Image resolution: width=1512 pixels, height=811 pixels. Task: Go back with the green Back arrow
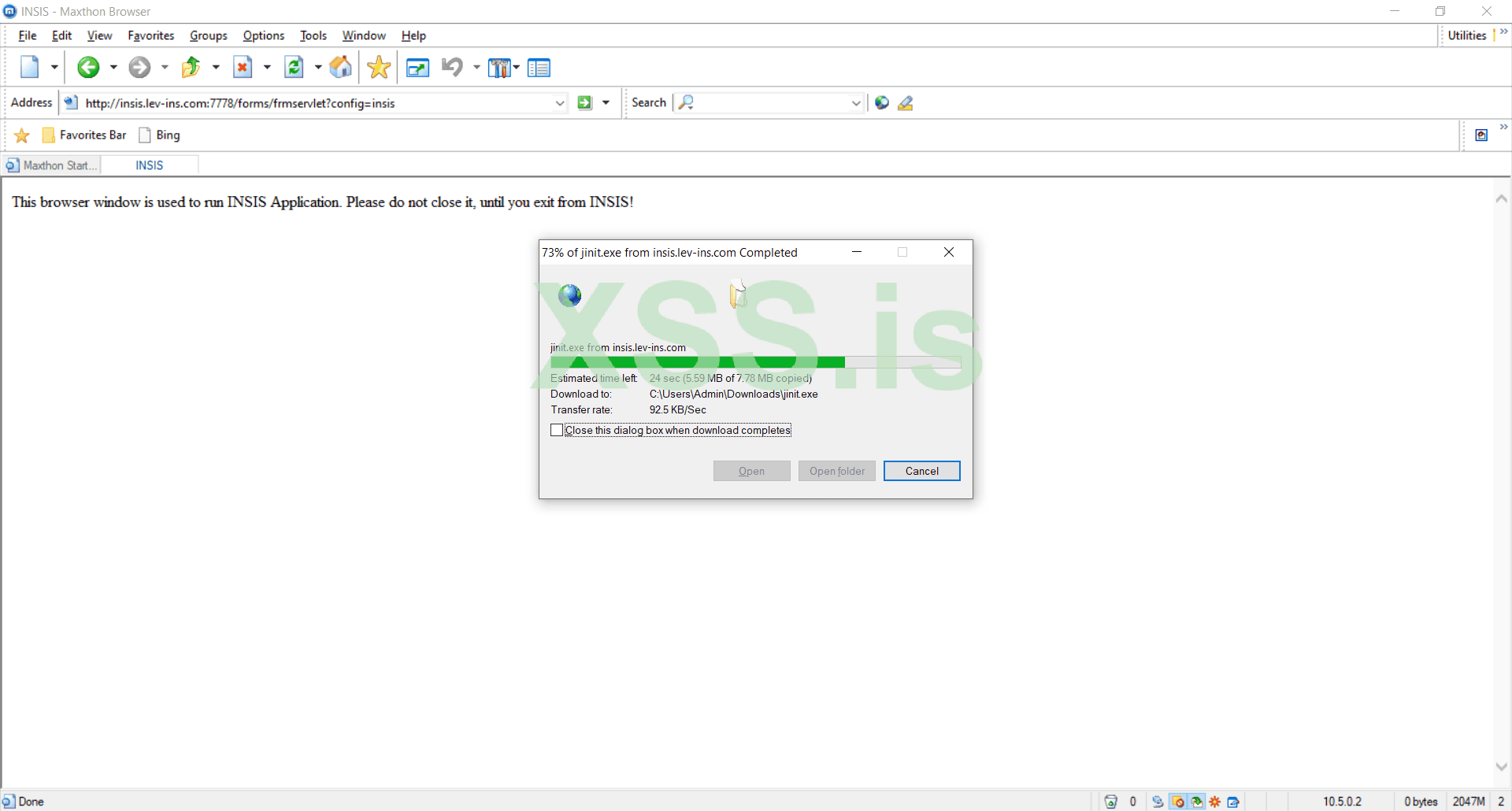(x=88, y=68)
